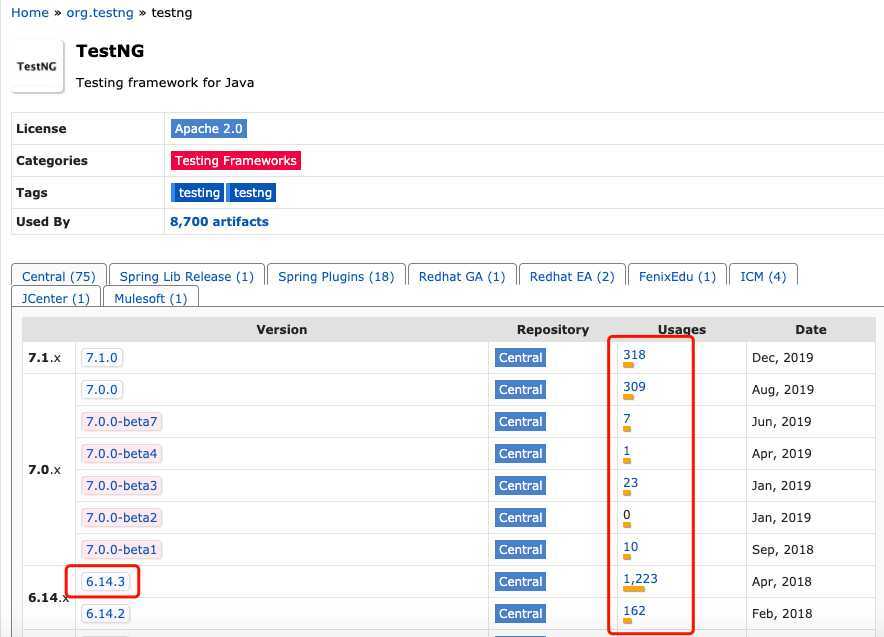
Task: Click the 7.0.x version group label
Action: (x=45, y=470)
